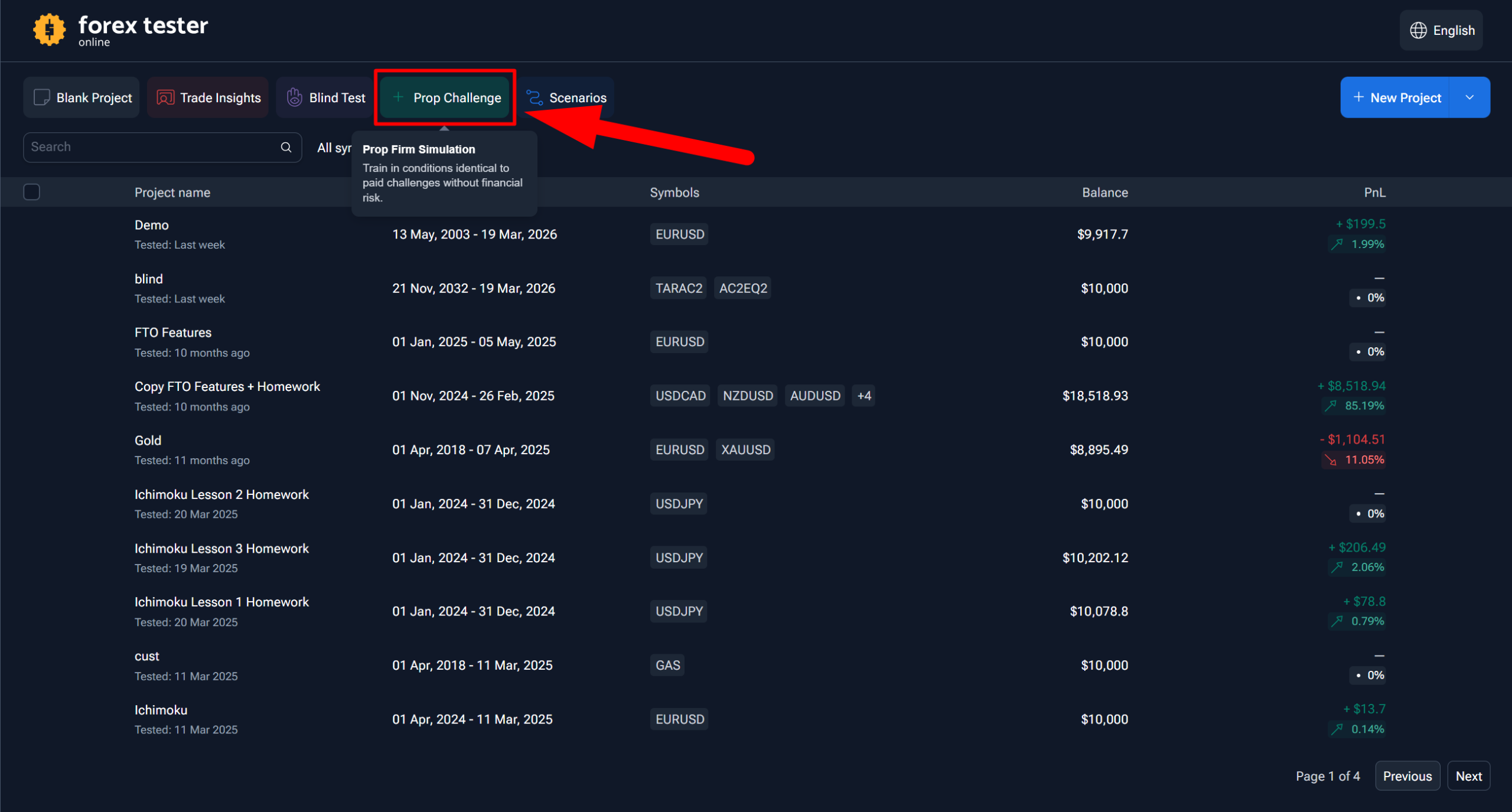Open the blind project

[x=149, y=279]
